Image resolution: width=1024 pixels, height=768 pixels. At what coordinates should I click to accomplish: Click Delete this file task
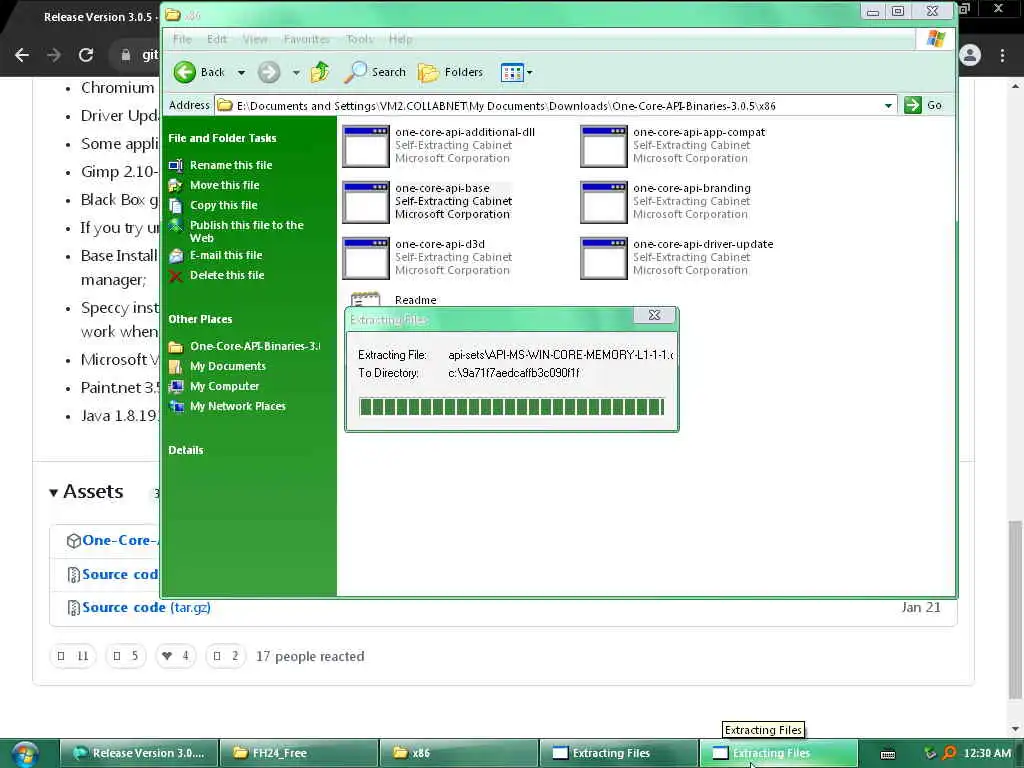click(227, 275)
